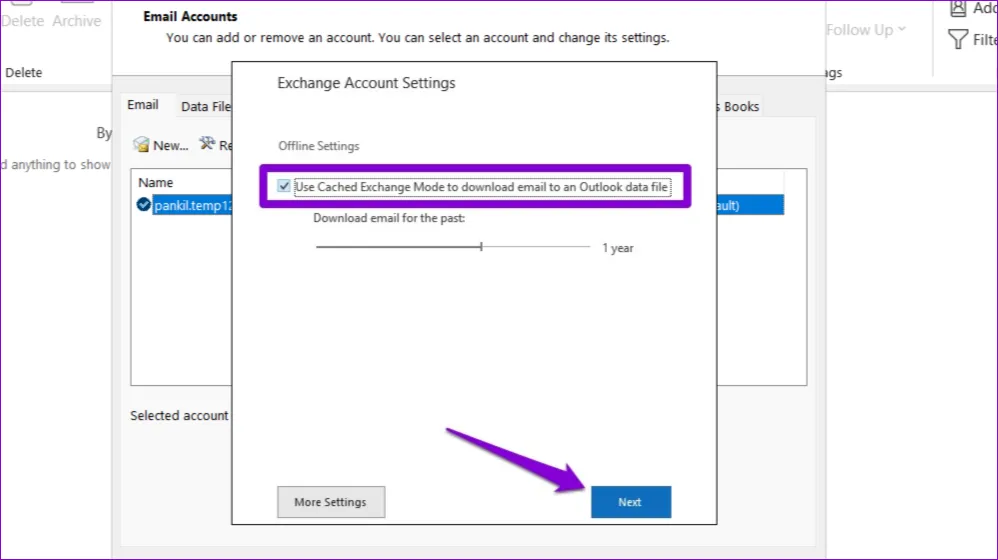Switch to the Email tab
998x560 pixels.
pyautogui.click(x=143, y=105)
